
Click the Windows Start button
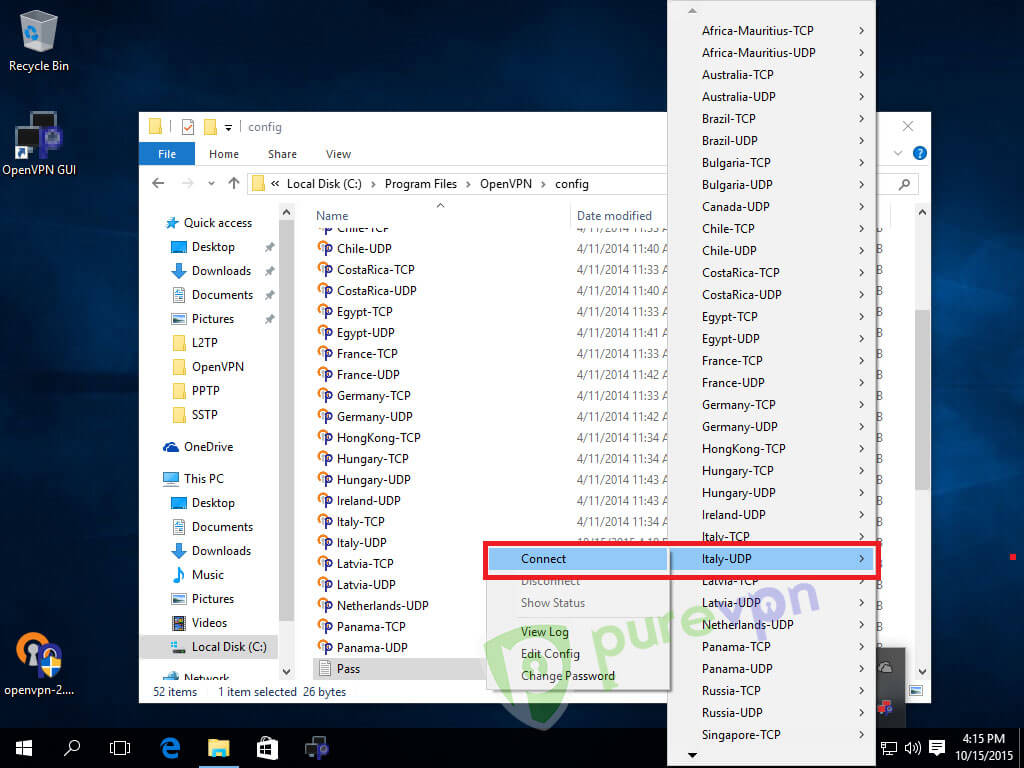tap(24, 748)
